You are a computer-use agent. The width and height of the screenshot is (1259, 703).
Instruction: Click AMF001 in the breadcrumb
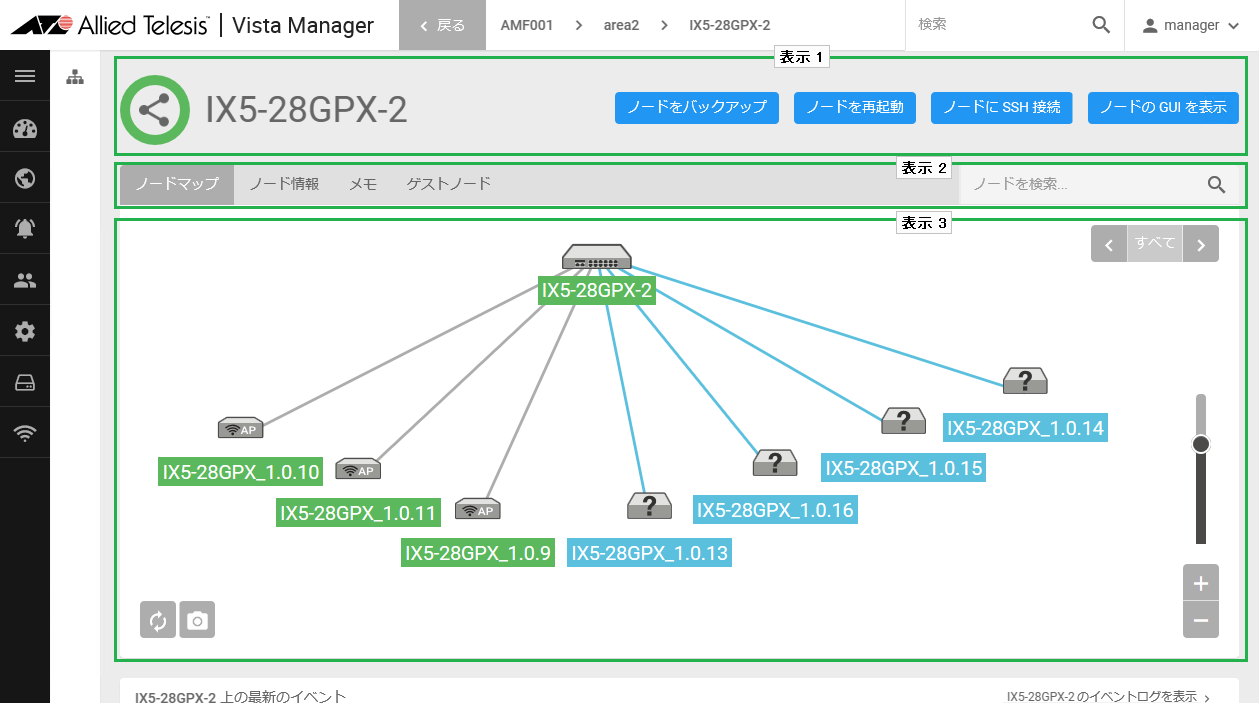[x=527, y=25]
